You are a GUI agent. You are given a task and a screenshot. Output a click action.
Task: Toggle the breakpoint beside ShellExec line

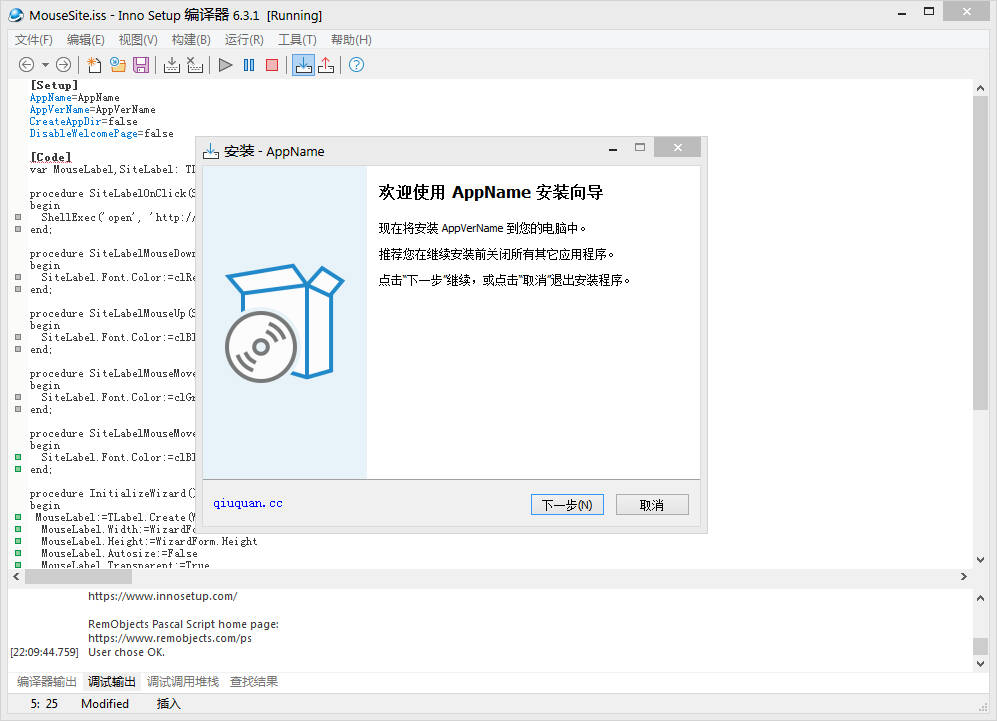17,217
